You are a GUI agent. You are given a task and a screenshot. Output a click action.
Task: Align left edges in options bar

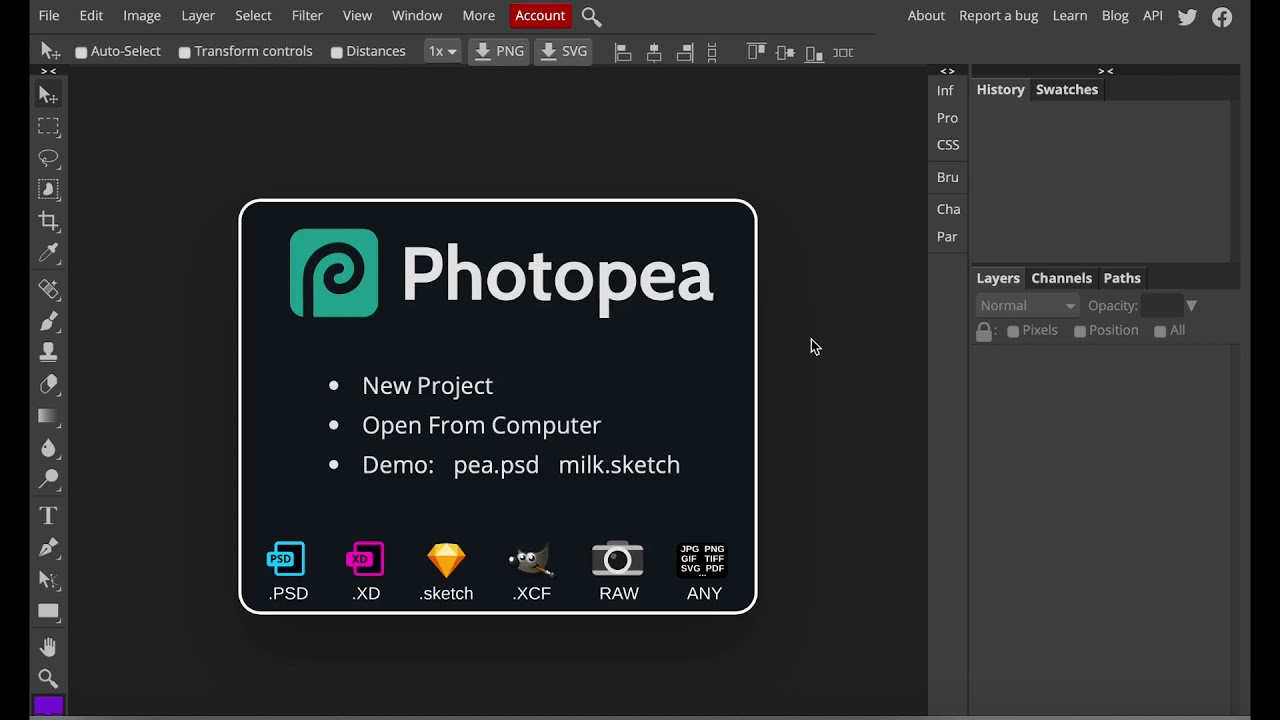point(623,52)
